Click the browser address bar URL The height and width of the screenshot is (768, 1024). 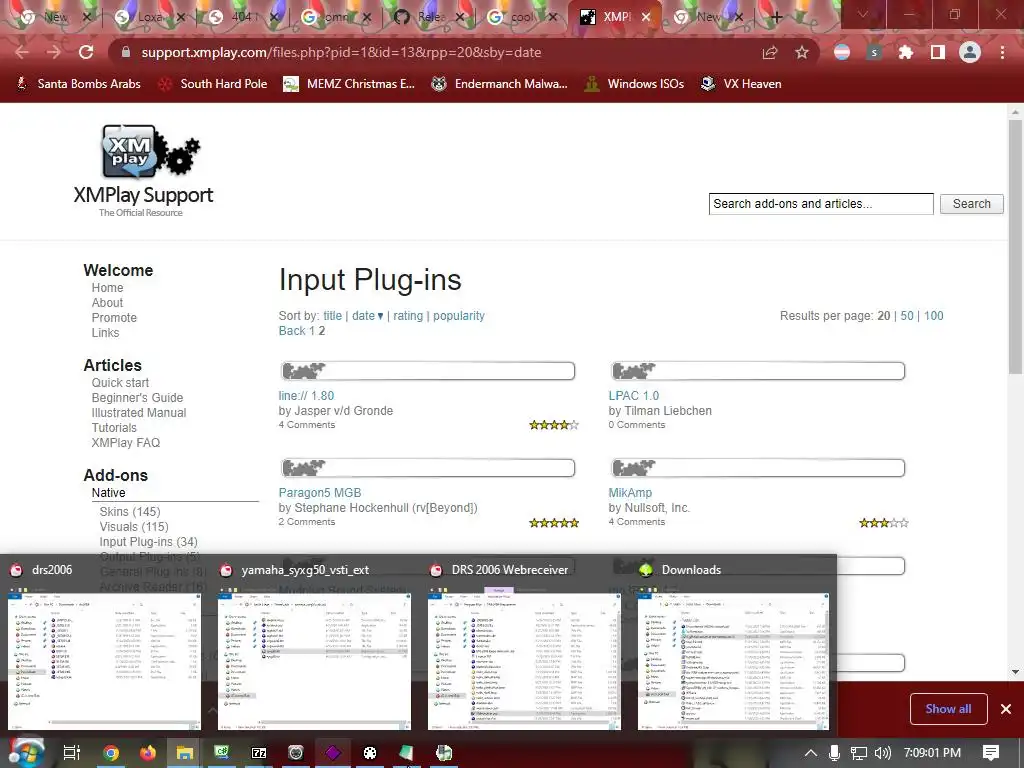pyautogui.click(x=341, y=52)
